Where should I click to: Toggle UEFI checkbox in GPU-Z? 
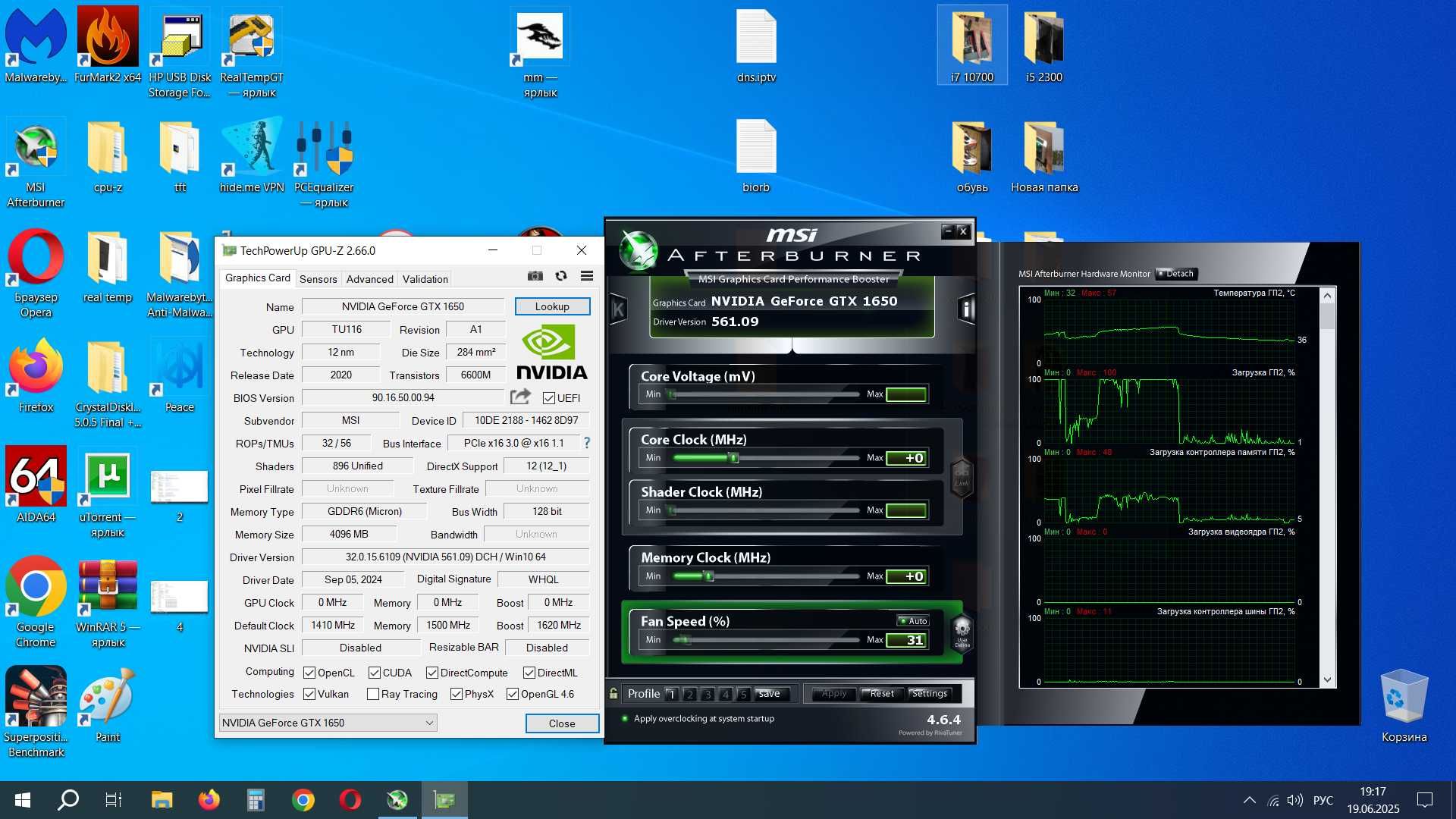click(549, 397)
